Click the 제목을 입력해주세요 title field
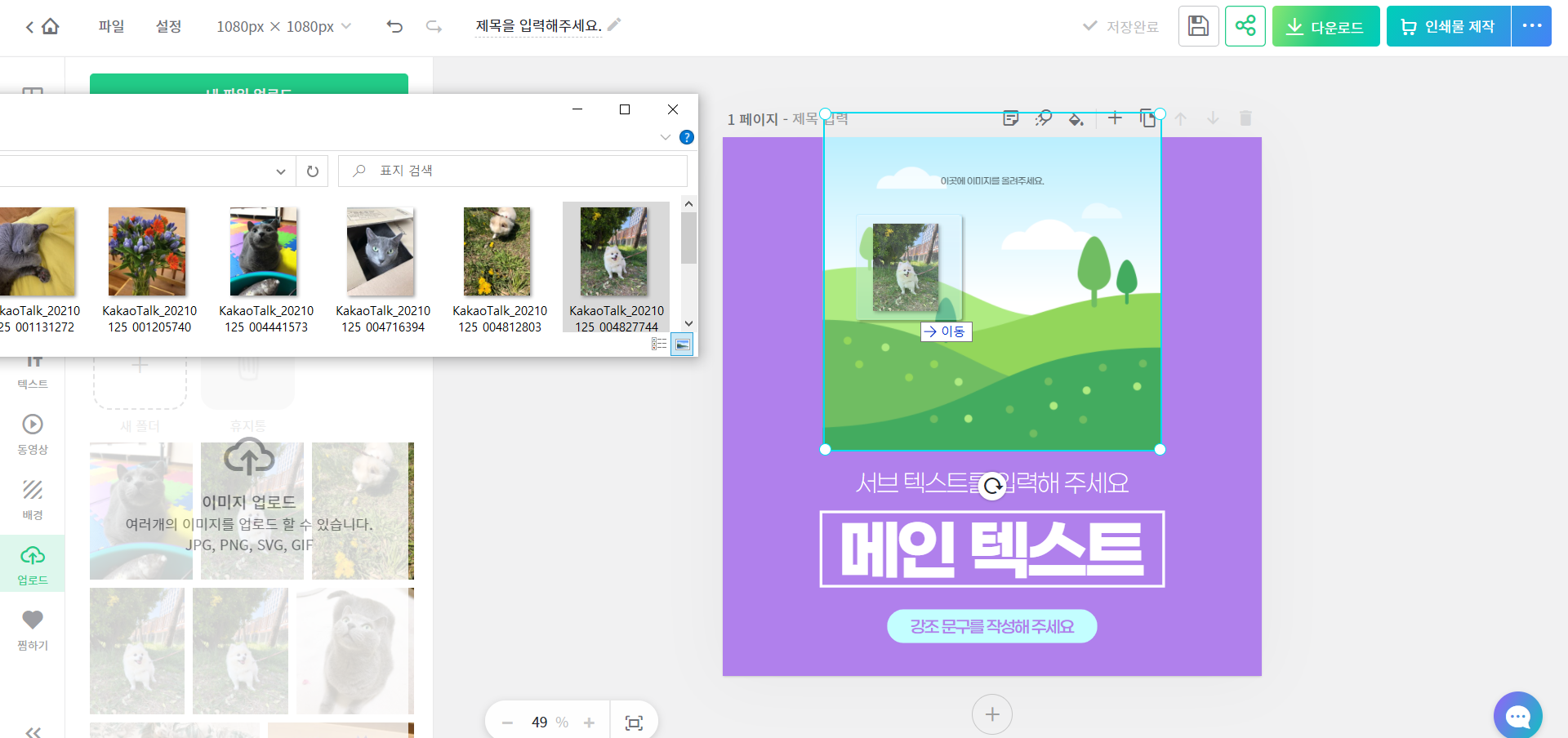The image size is (1568, 738). 539,26
